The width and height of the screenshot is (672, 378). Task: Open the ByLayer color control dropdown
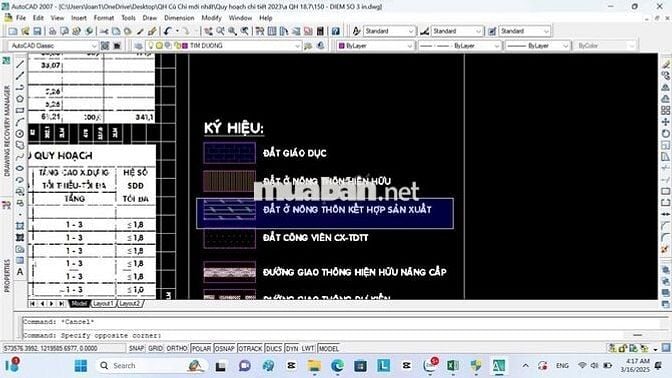(375, 45)
